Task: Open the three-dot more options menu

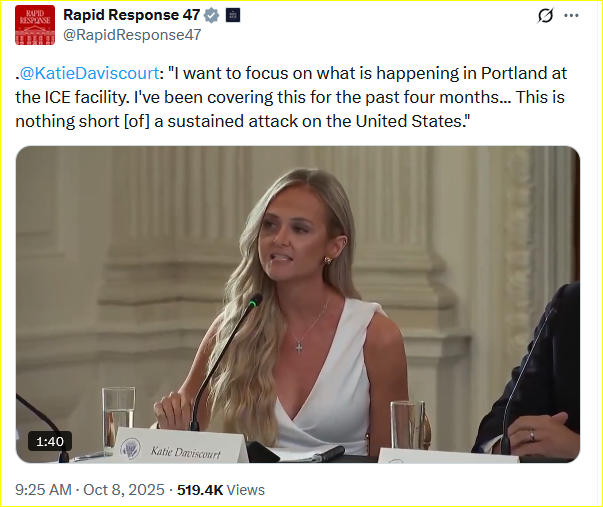Action: pos(572,16)
